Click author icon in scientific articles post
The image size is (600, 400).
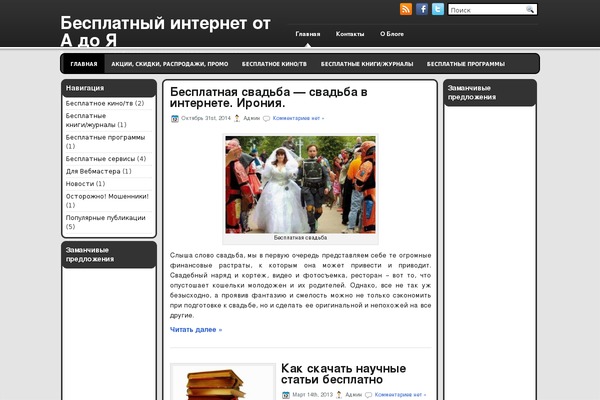[x=339, y=395]
